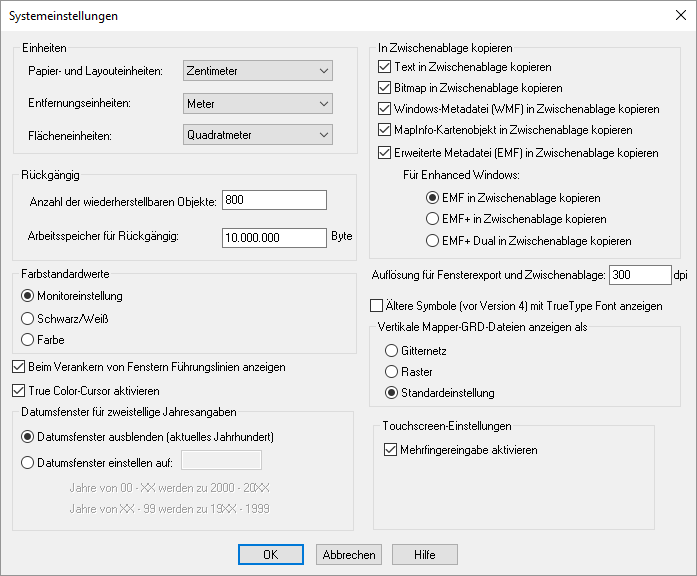Confirm settings with the OK button
The image size is (697, 576).
[271, 555]
